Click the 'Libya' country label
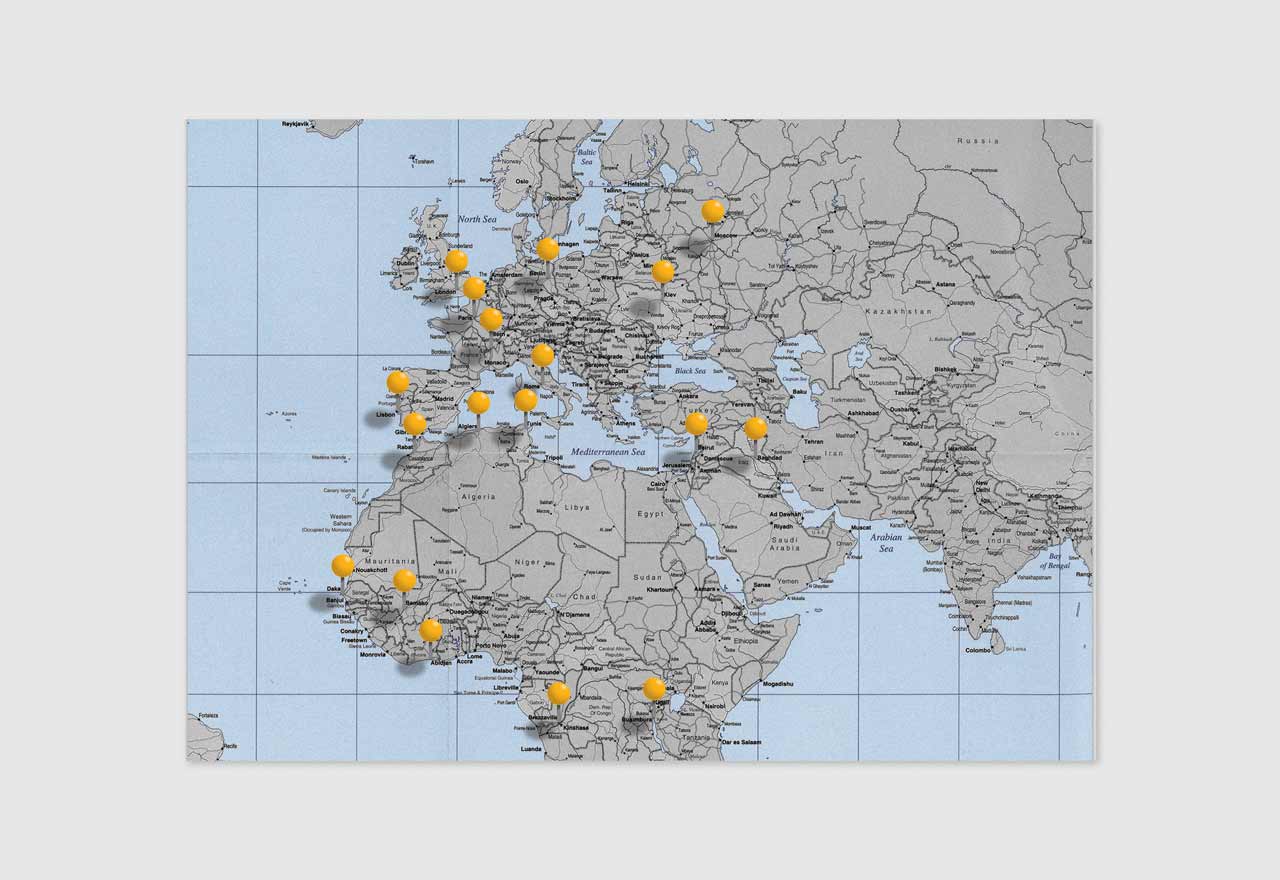The width and height of the screenshot is (1280, 880). coord(577,507)
